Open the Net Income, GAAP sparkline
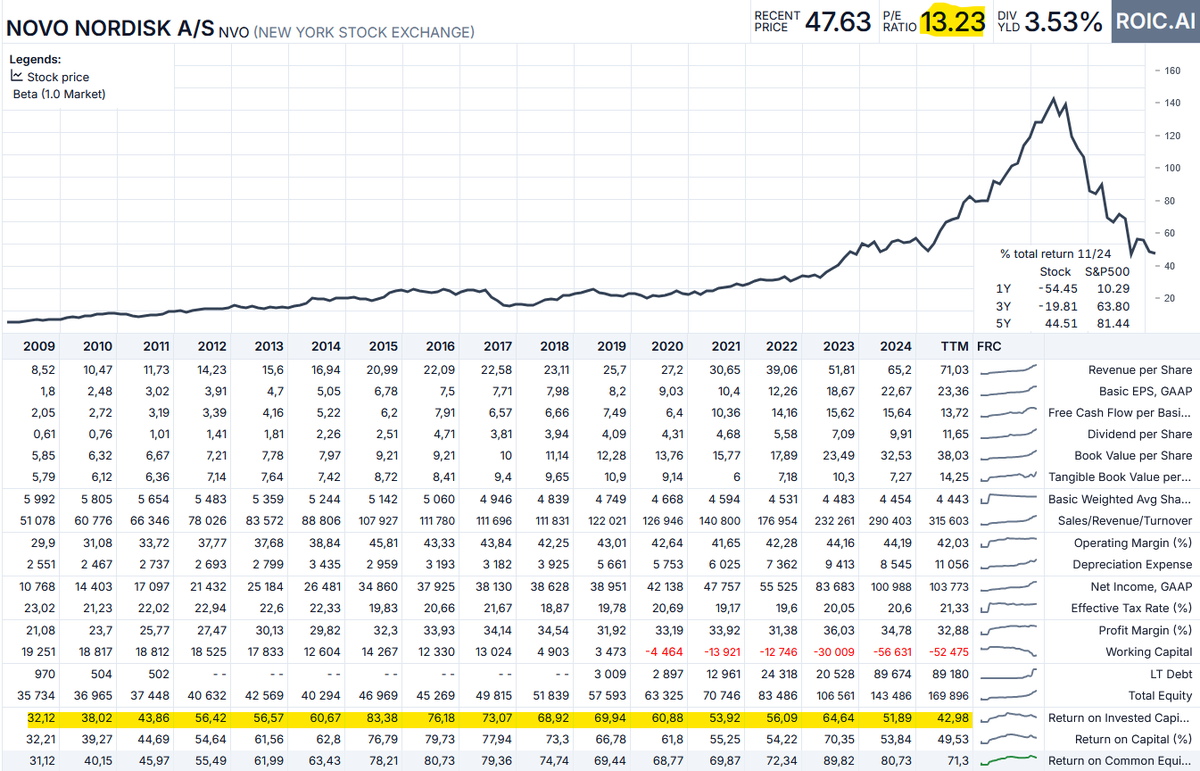 coord(1009,587)
